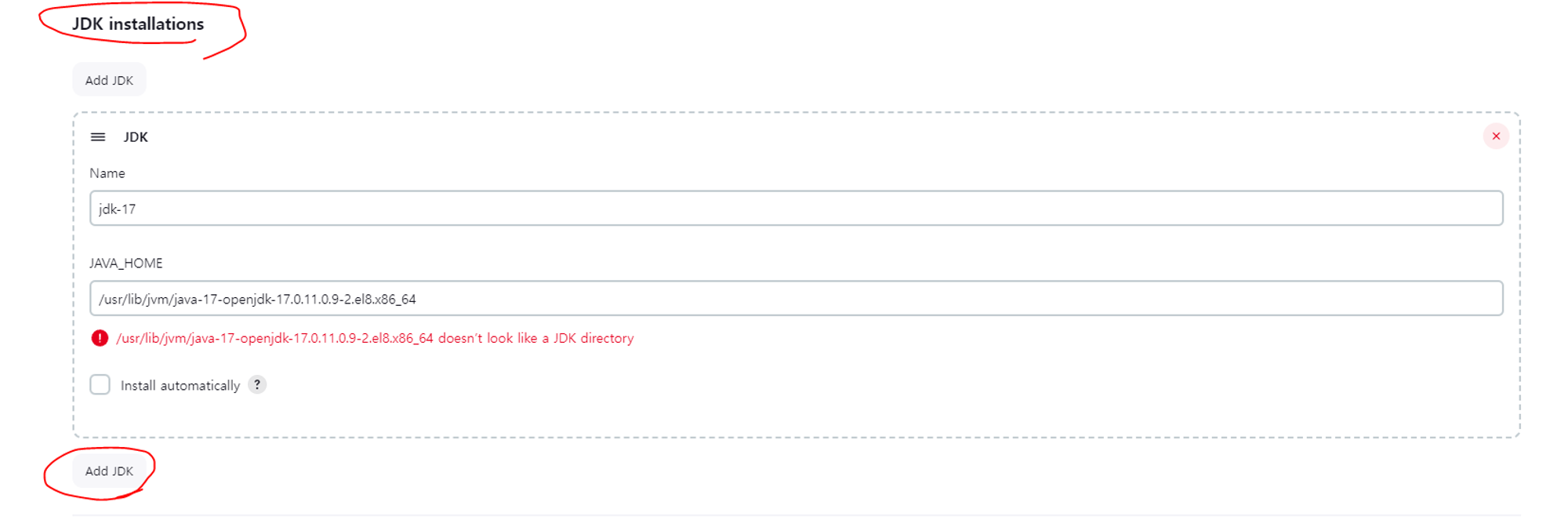Click the path portion of red error message

pyautogui.click(x=274, y=339)
